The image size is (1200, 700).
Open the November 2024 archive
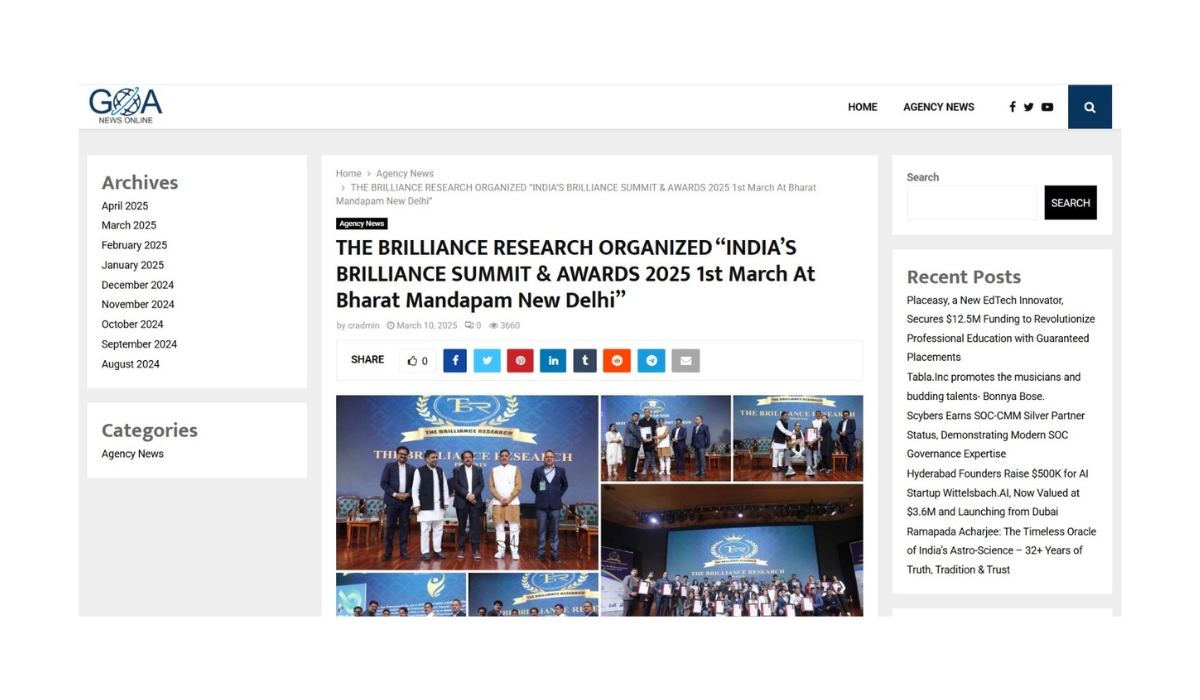[137, 305]
